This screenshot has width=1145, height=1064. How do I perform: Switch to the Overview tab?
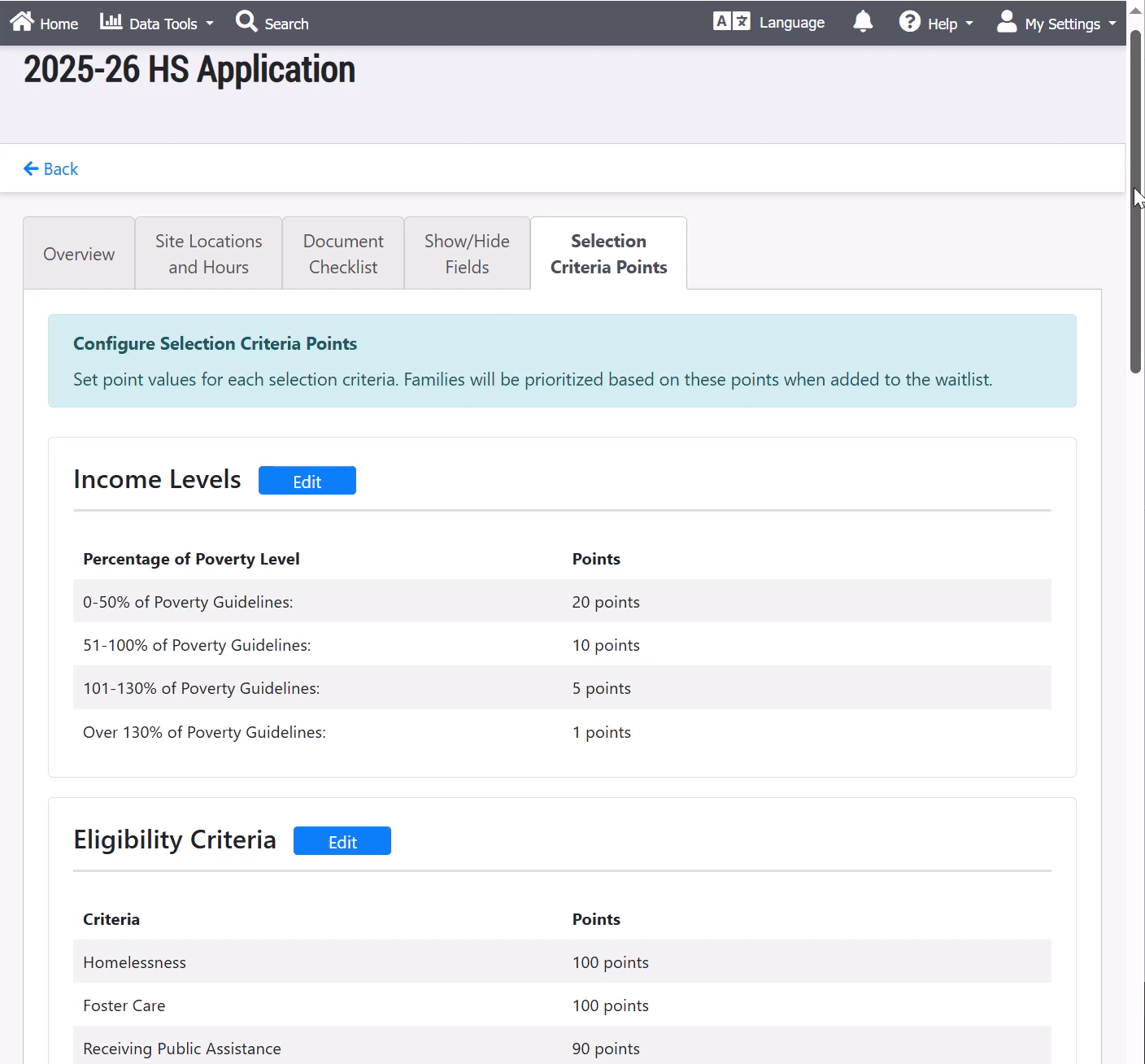point(79,254)
